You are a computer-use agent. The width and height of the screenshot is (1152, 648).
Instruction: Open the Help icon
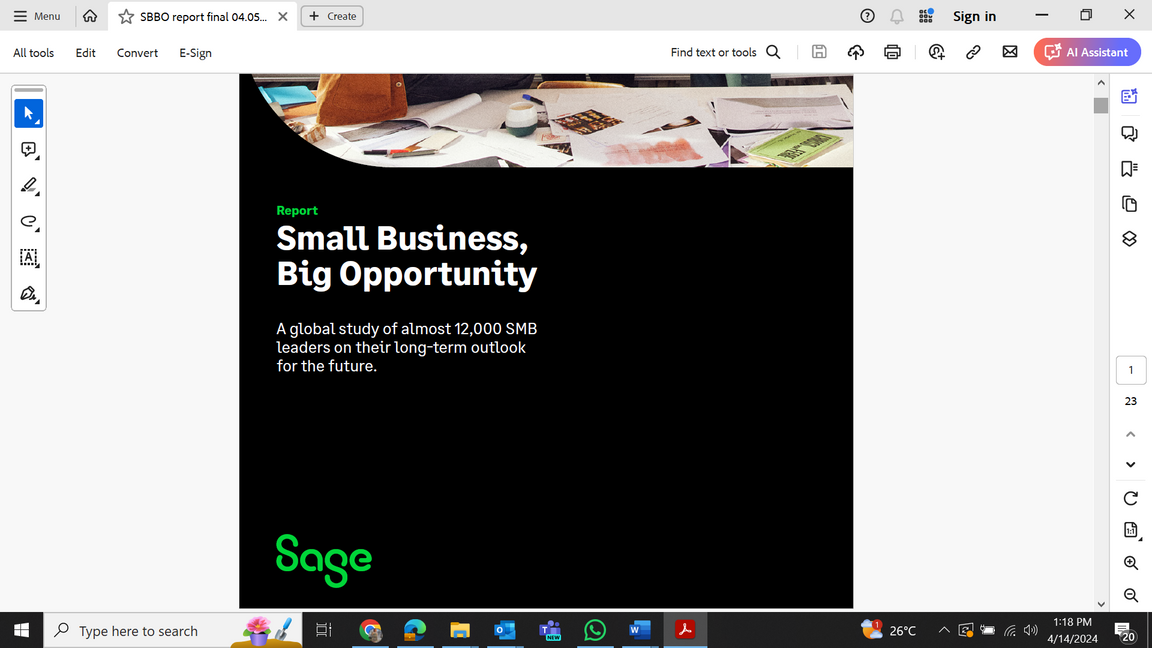pos(867,16)
